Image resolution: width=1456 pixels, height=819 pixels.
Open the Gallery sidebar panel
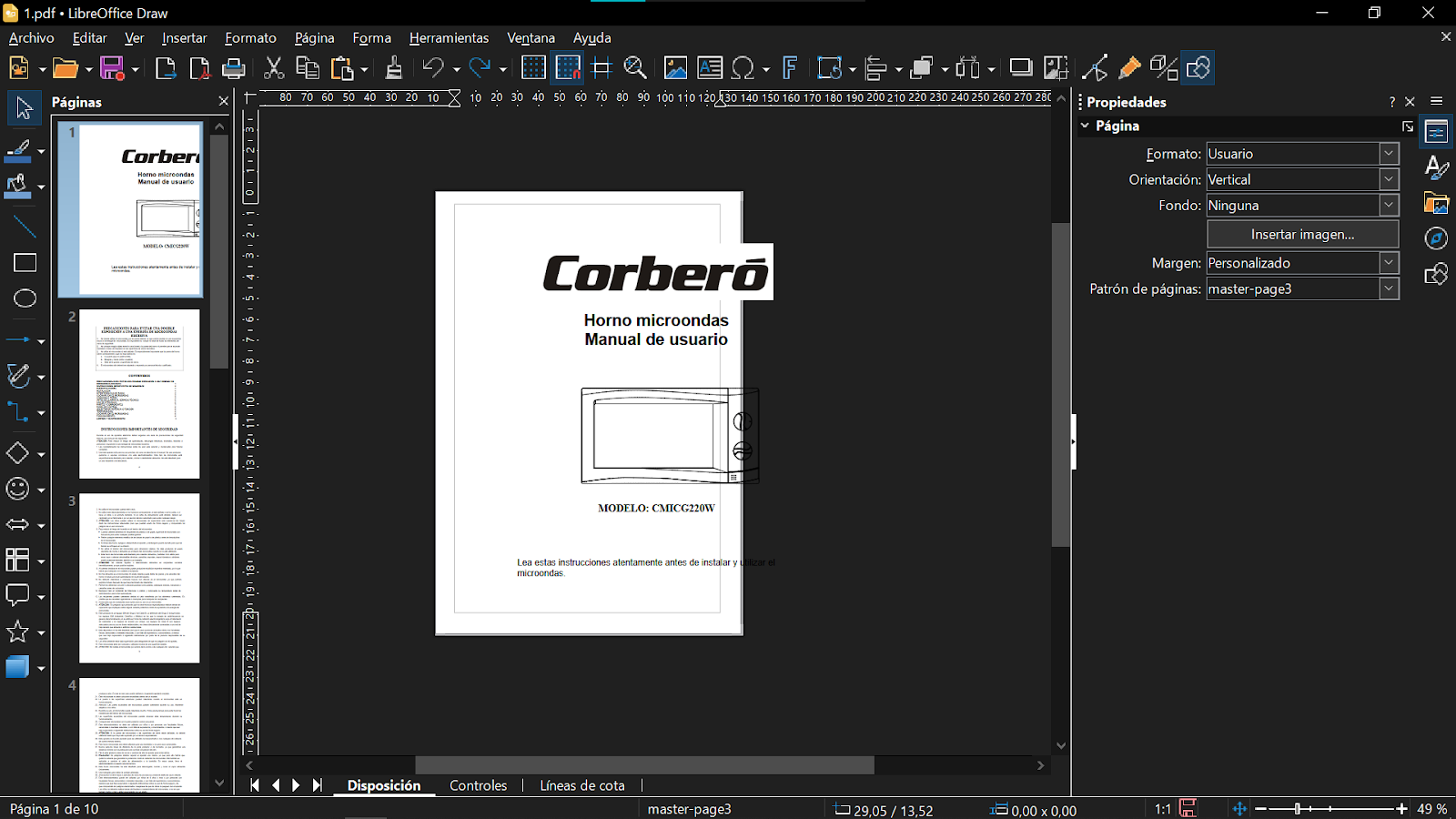coord(1437,203)
